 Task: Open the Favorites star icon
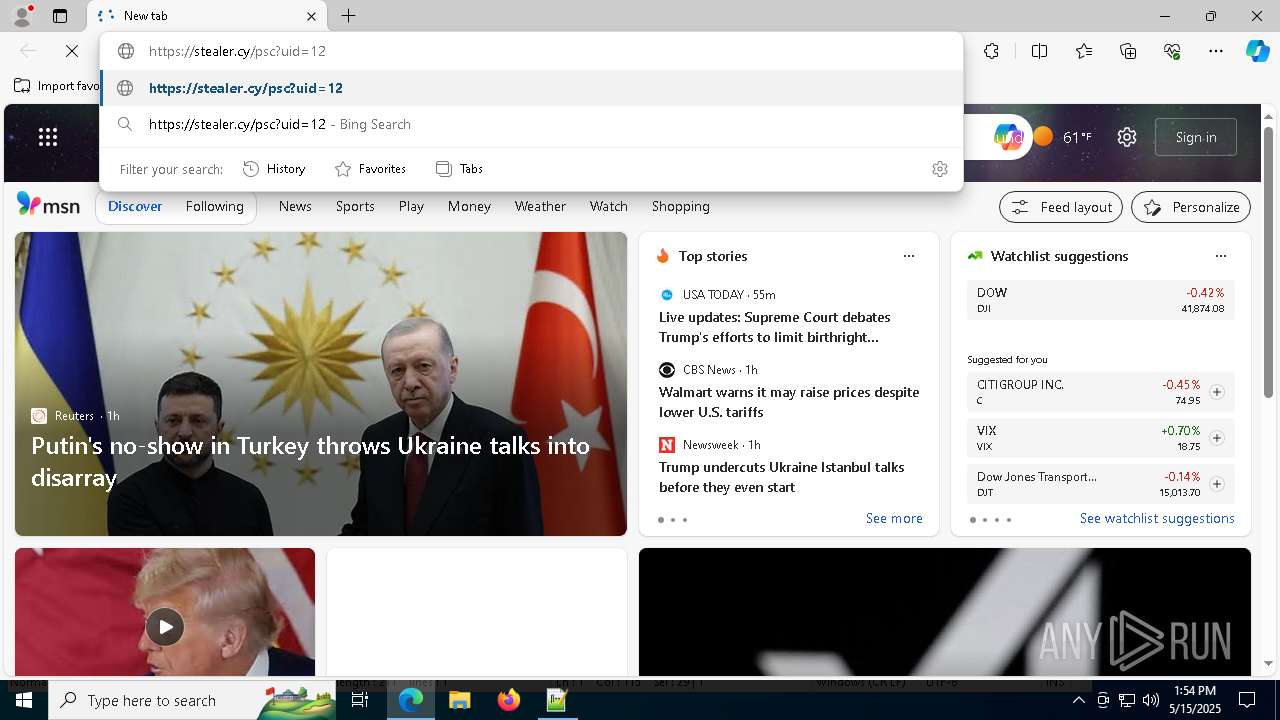tap(1084, 51)
